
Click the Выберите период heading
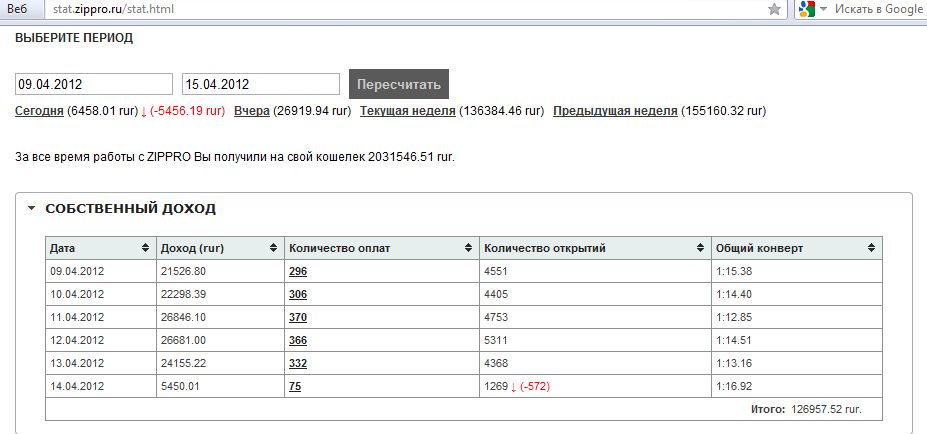74,38
